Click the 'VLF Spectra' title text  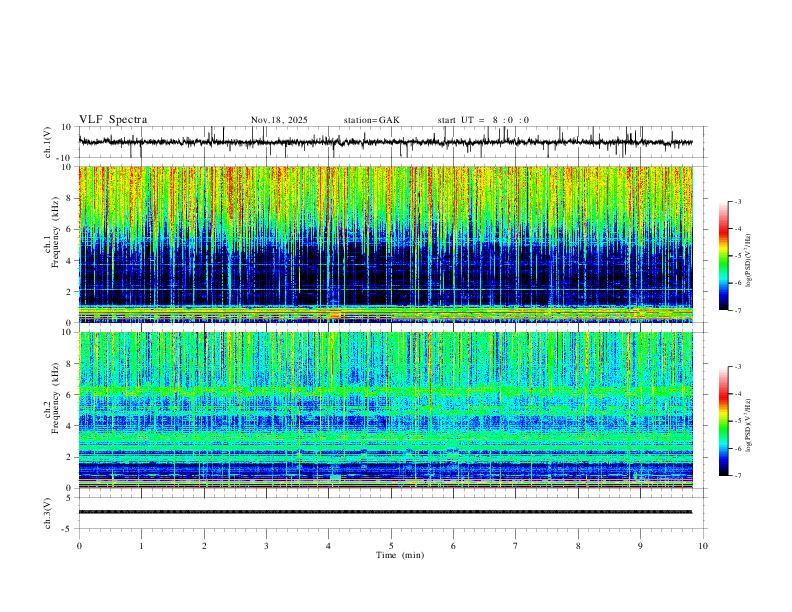pyautogui.click(x=113, y=120)
